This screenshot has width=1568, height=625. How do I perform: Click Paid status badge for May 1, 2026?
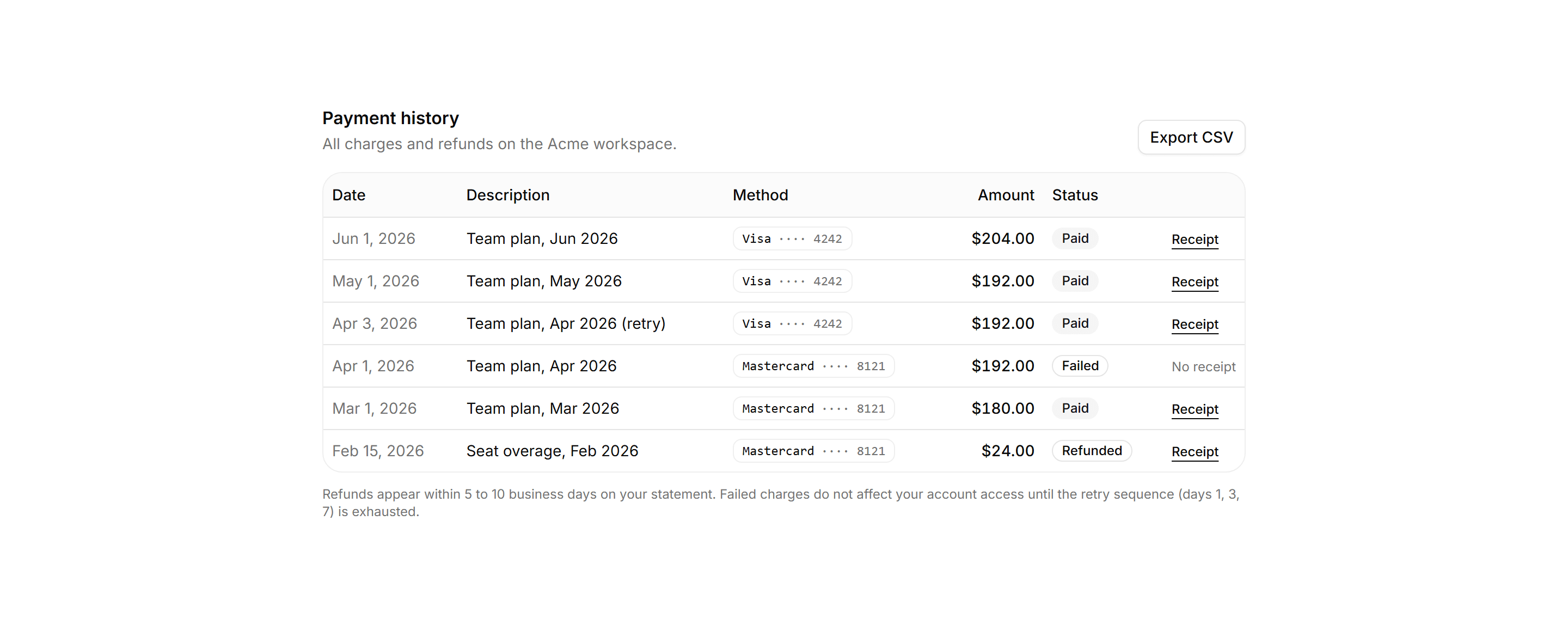coord(1075,281)
